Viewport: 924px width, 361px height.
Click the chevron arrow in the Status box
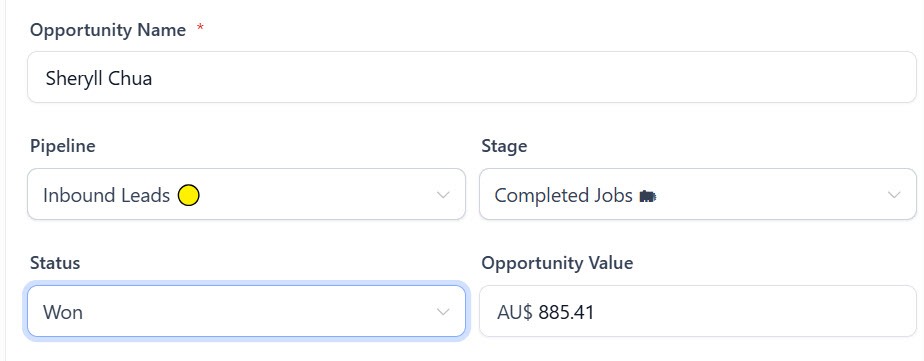coord(443,312)
